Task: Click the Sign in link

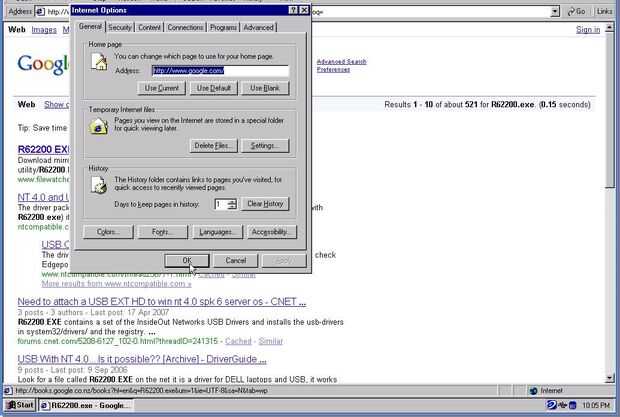Action: click(588, 30)
